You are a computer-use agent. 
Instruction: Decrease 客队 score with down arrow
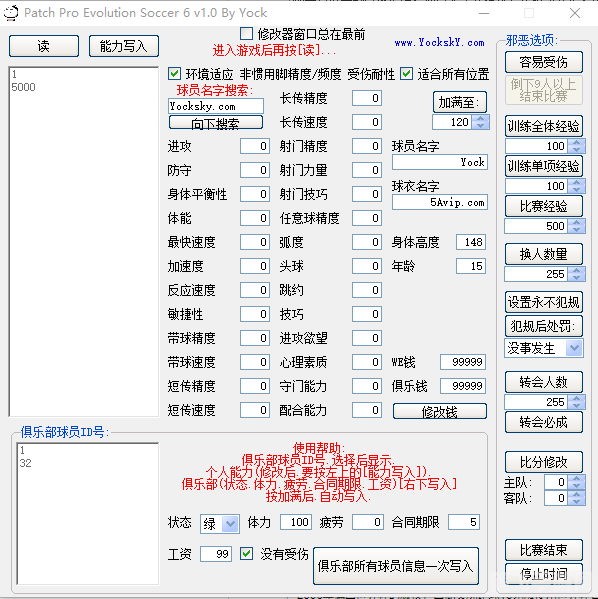(x=576, y=501)
